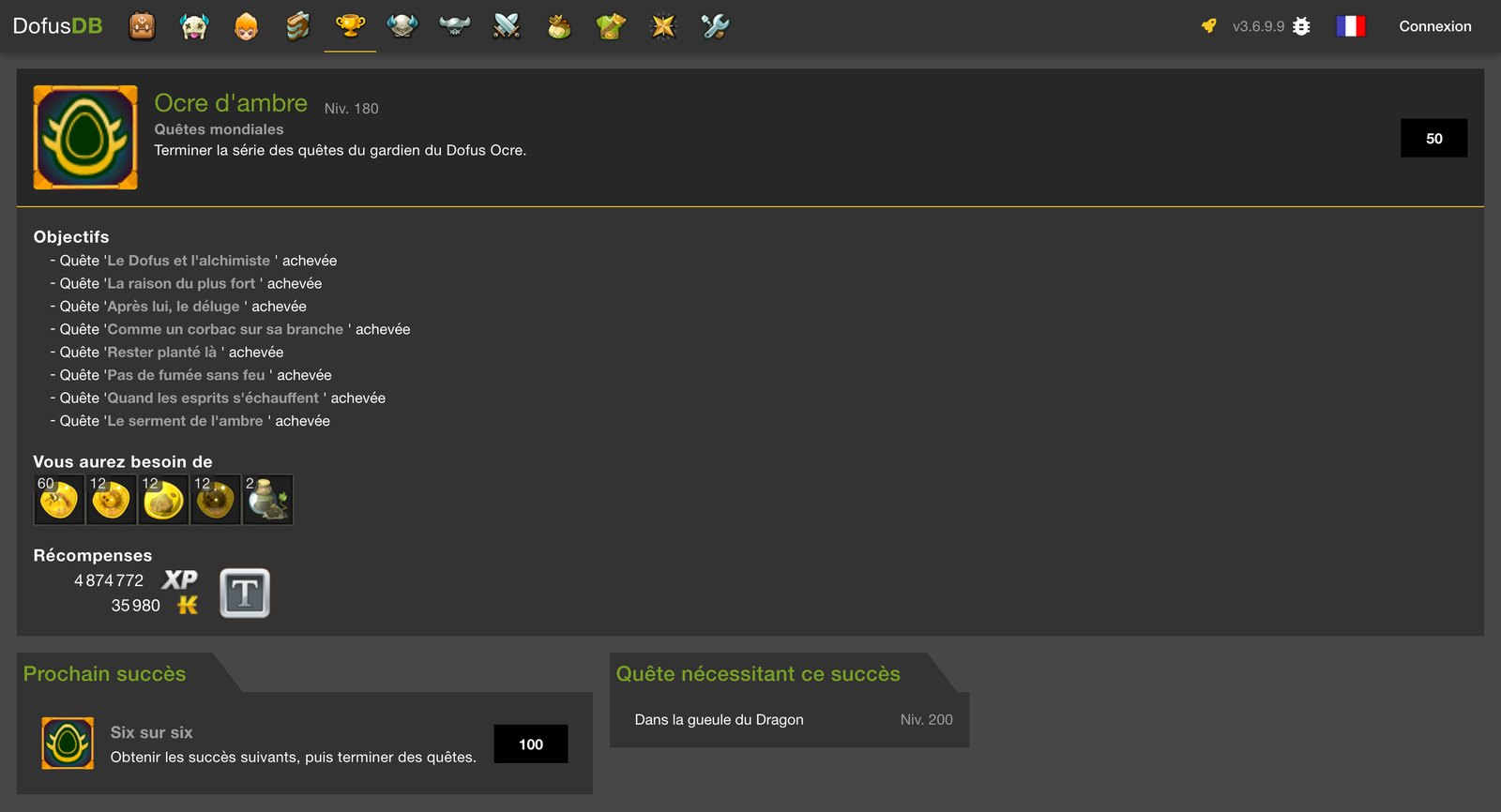Click the 'Quête nécessitant ce succès' heading
The height and width of the screenshot is (812, 1501).
(x=758, y=674)
